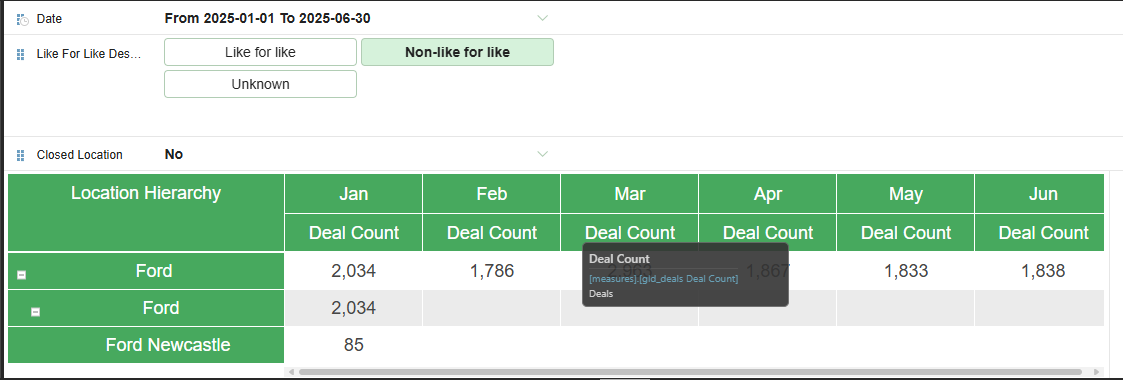
Task: Select the Unknown filter option
Action: pos(260,84)
